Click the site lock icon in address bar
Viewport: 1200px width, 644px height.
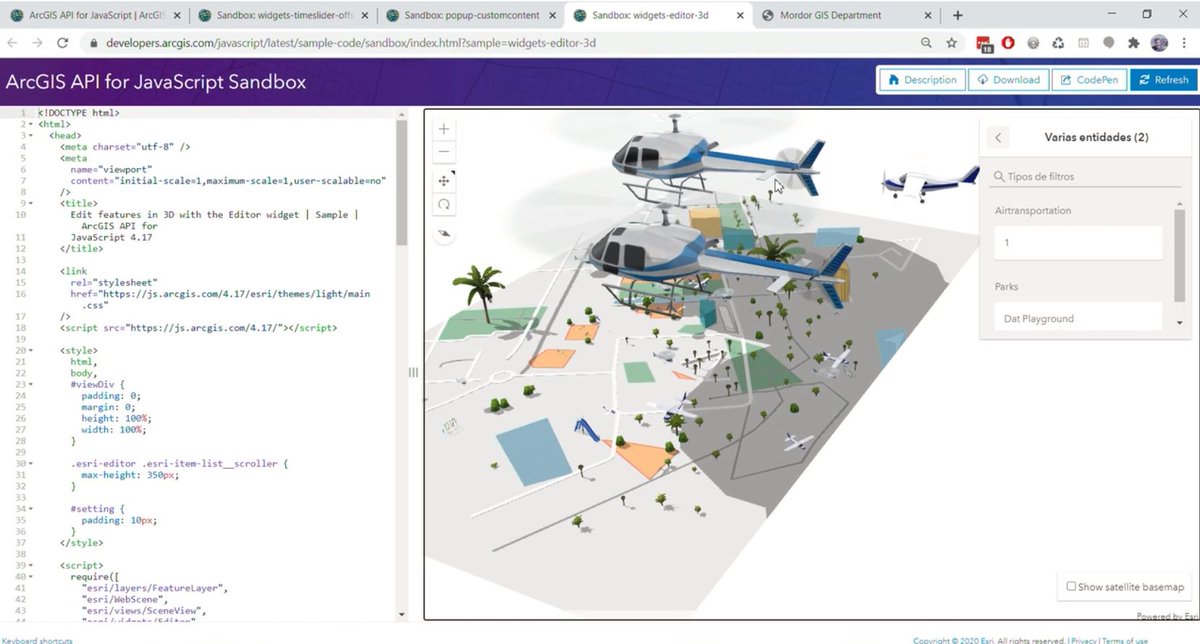click(93, 44)
